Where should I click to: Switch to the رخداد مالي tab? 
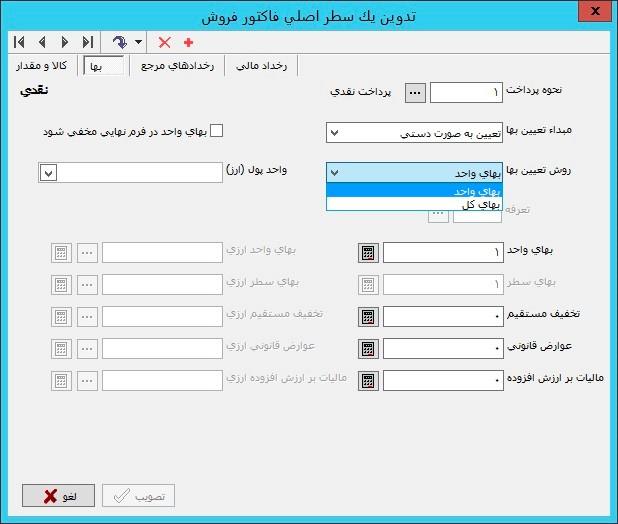(x=261, y=66)
